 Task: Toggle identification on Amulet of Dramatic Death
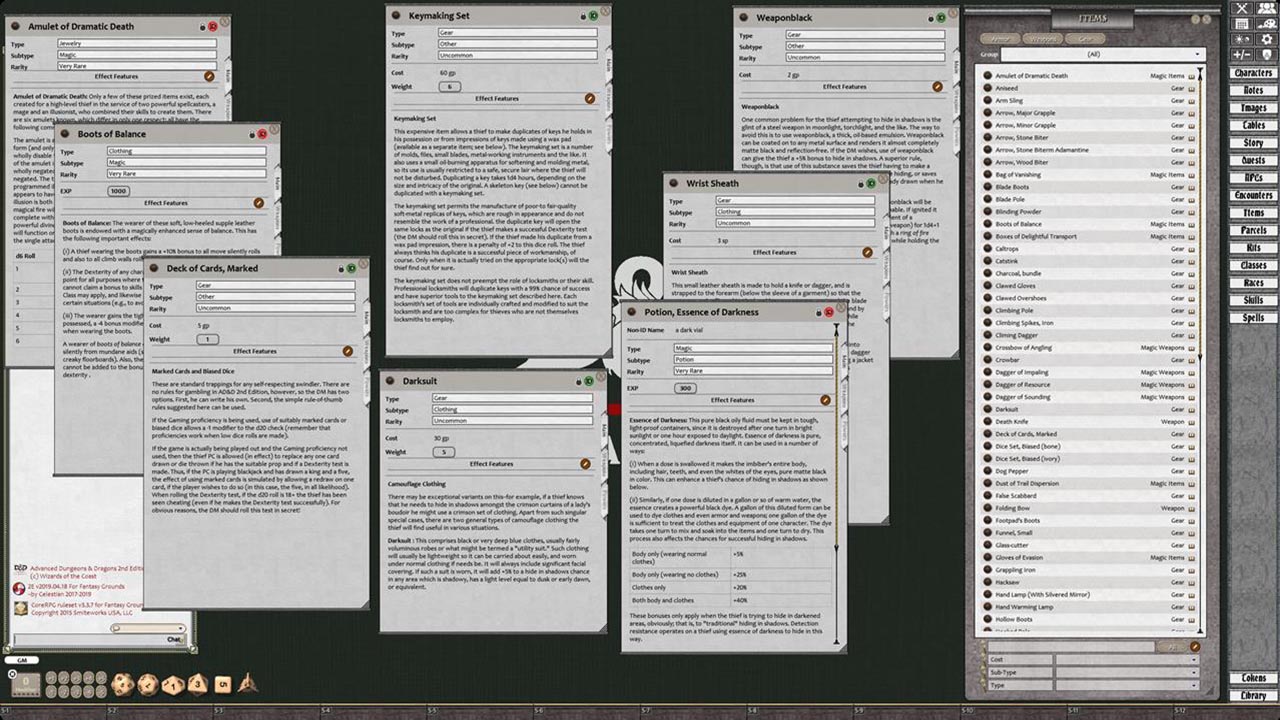[213, 27]
